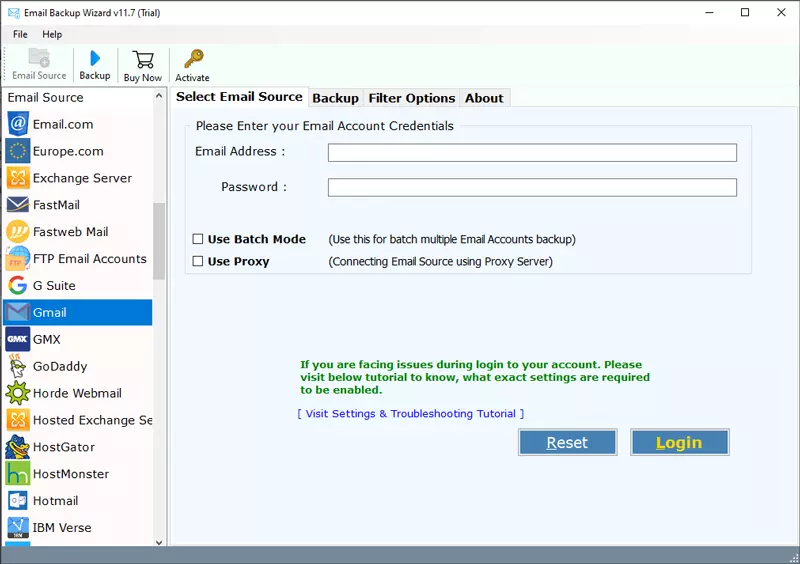Image resolution: width=800 pixels, height=564 pixels.
Task: Click the Activate key icon
Action: (x=193, y=59)
